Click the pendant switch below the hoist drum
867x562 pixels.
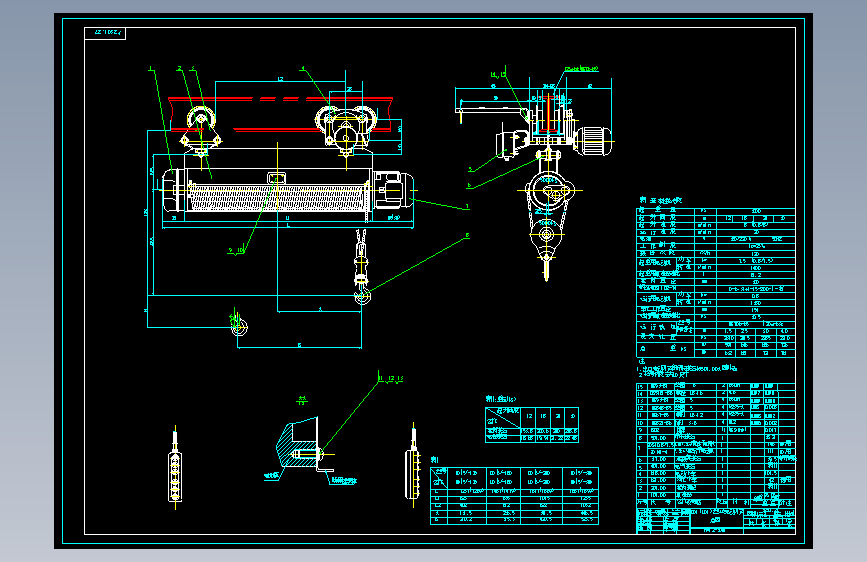pos(238,326)
